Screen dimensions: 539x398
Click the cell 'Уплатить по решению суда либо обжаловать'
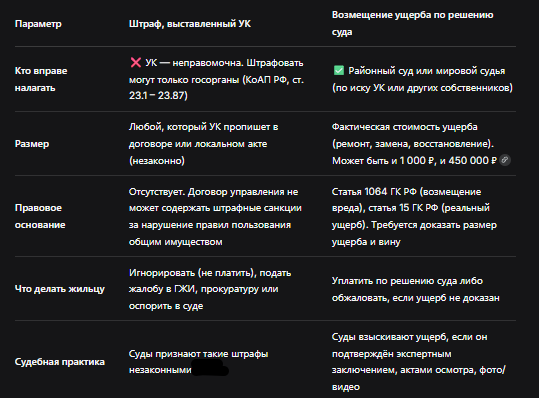(416, 289)
